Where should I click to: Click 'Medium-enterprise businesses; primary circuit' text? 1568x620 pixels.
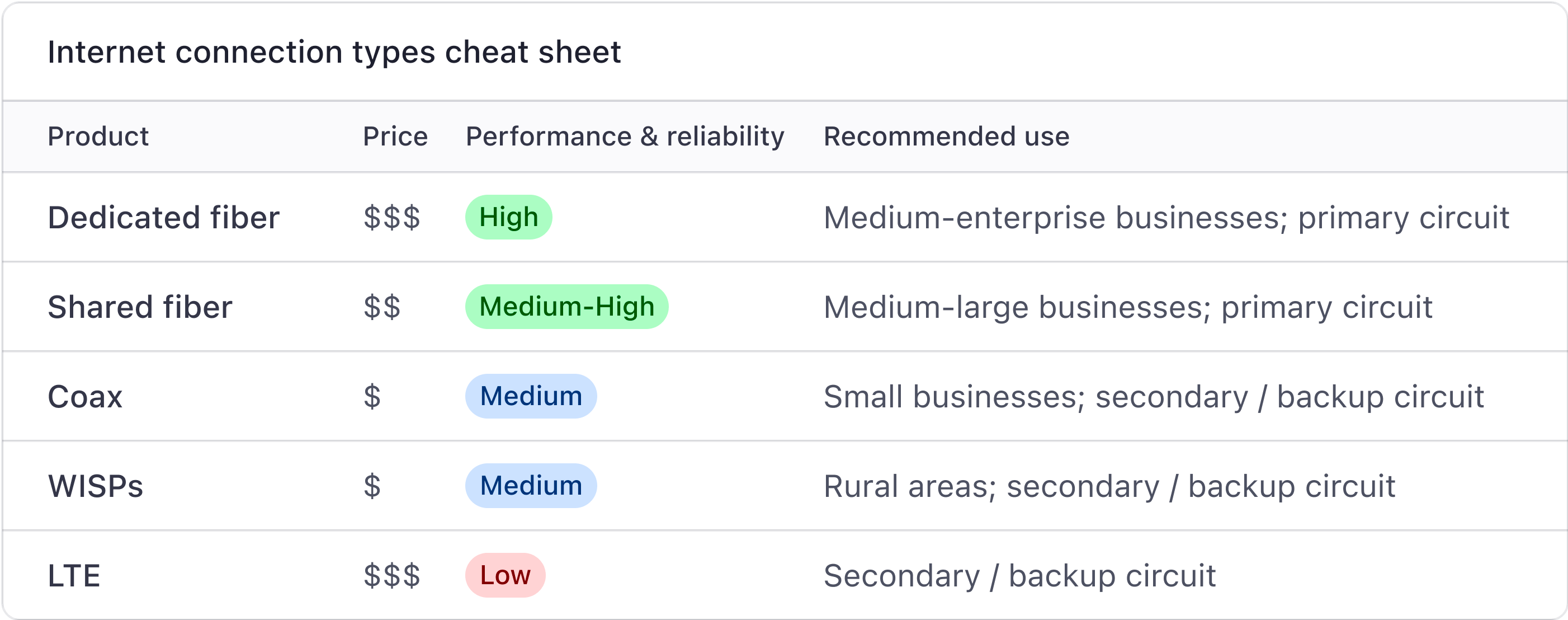pos(1166,218)
